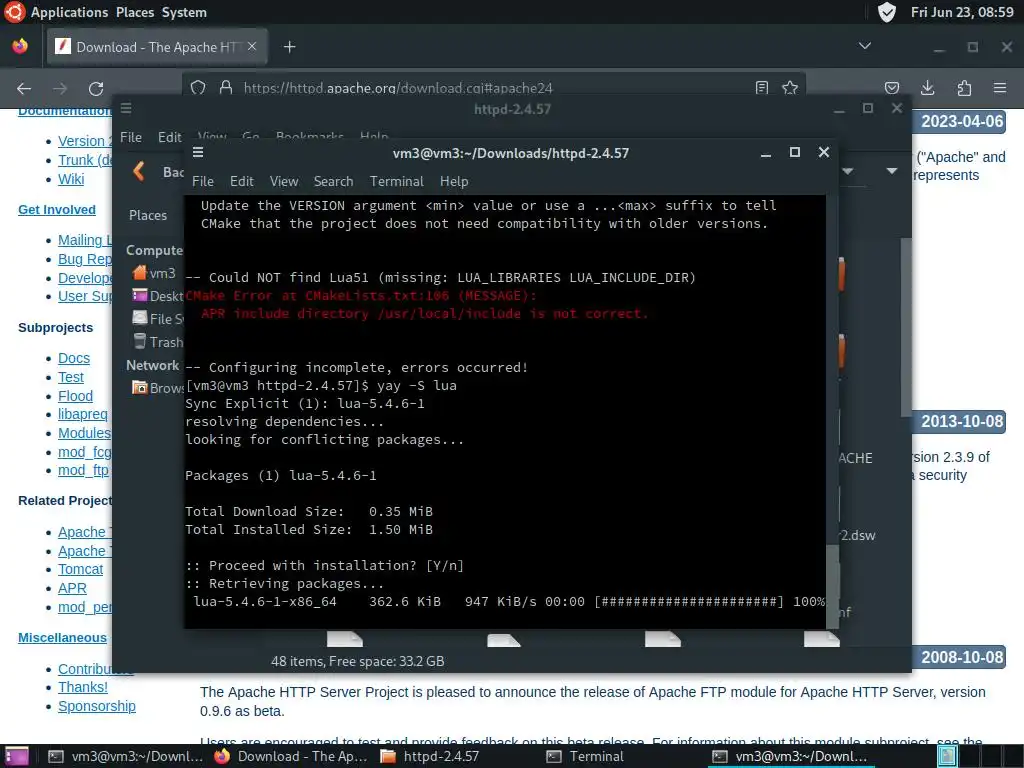Follow the Test subproject link
Screen dimensions: 1024x768
click(71, 377)
